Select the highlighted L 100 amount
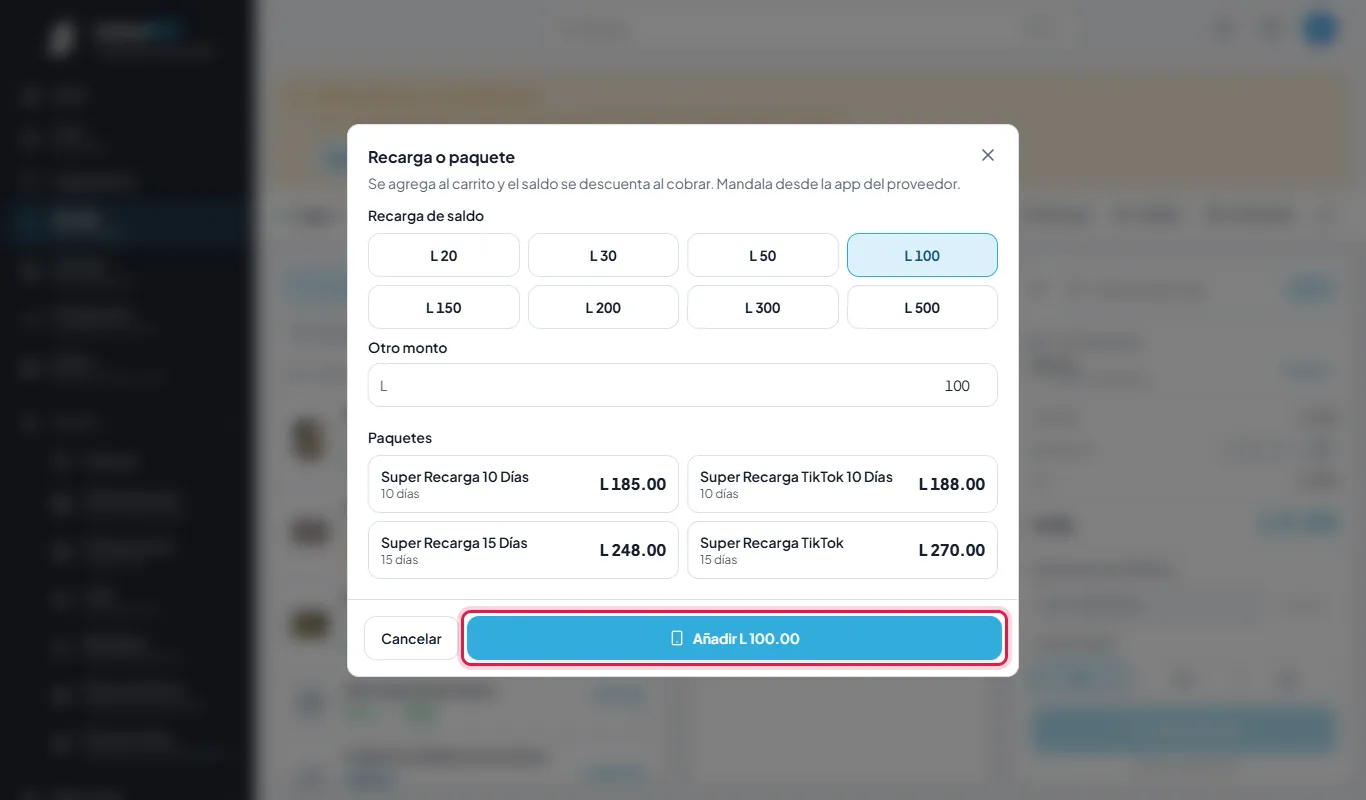1366x800 pixels. tap(922, 255)
